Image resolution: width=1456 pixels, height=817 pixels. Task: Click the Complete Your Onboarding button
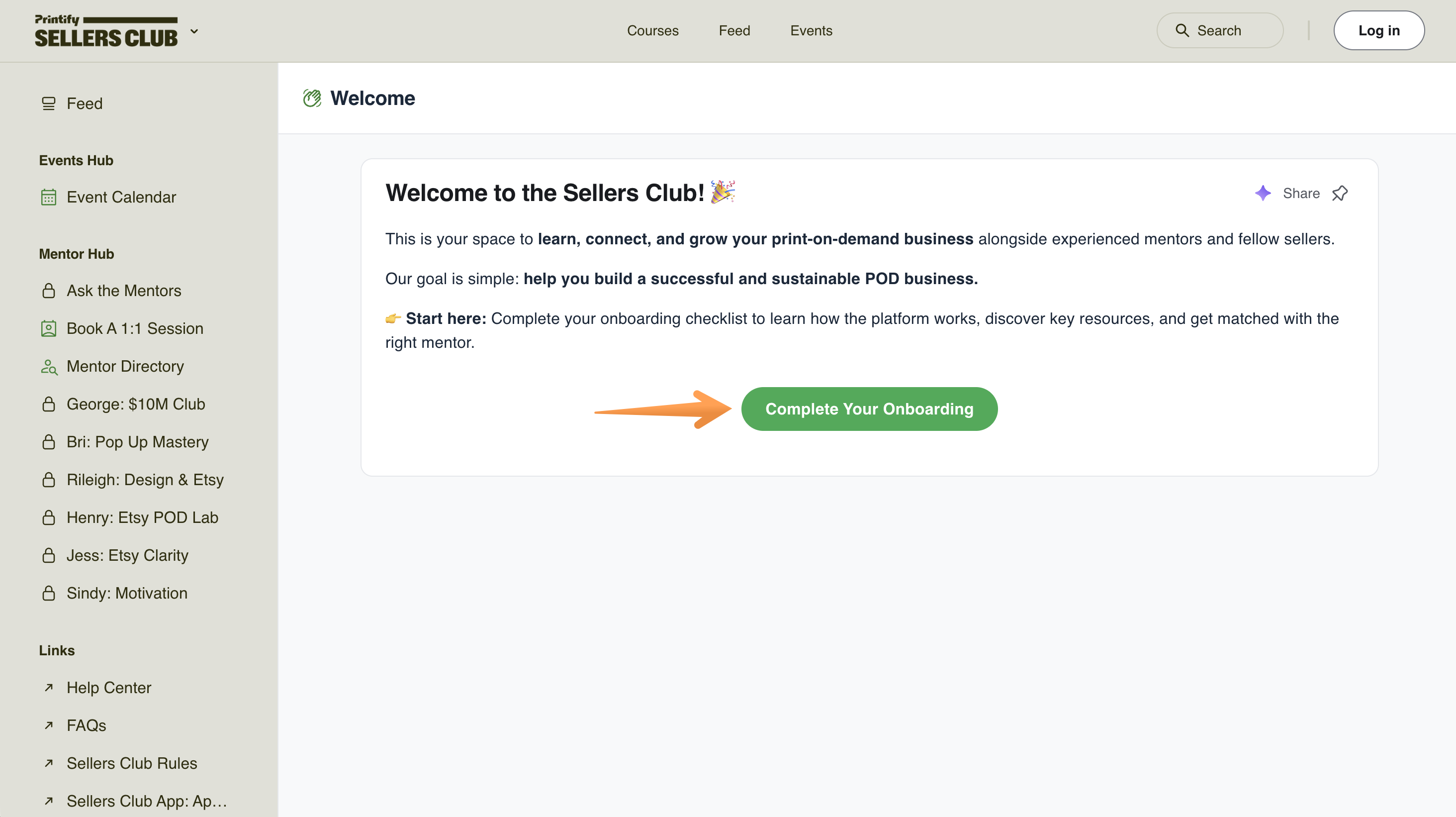(869, 409)
